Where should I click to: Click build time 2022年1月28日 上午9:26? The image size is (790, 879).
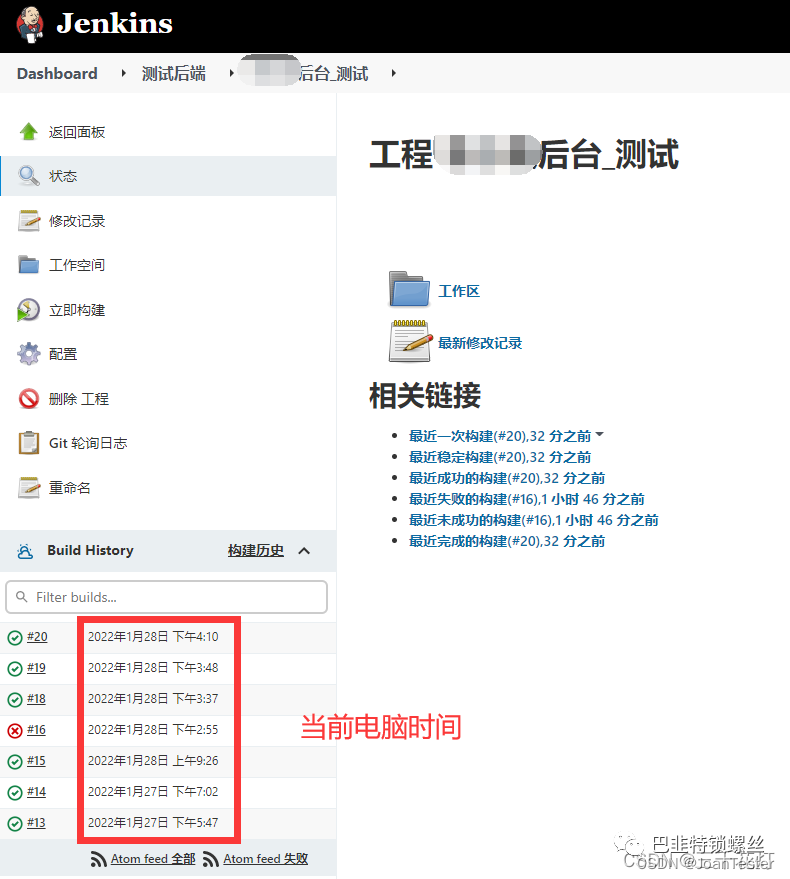pos(153,761)
